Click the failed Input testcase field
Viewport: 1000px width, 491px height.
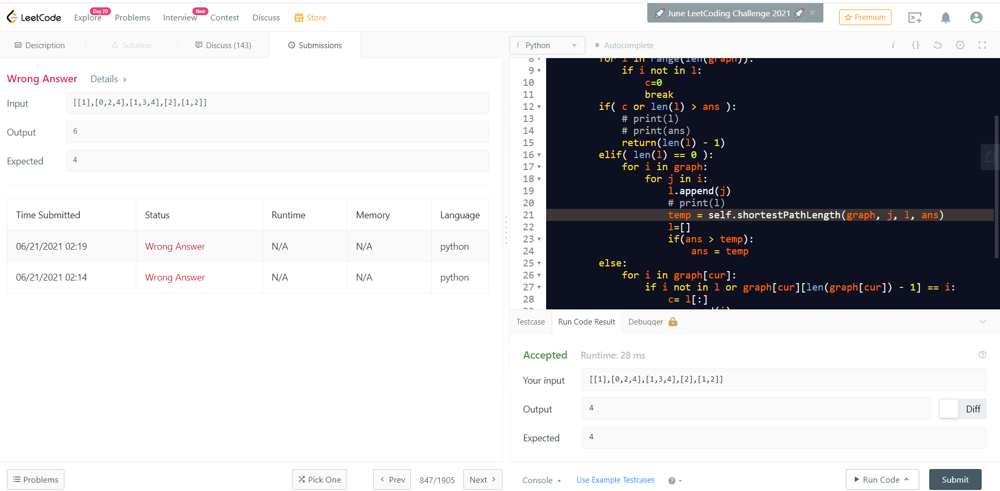[277, 103]
